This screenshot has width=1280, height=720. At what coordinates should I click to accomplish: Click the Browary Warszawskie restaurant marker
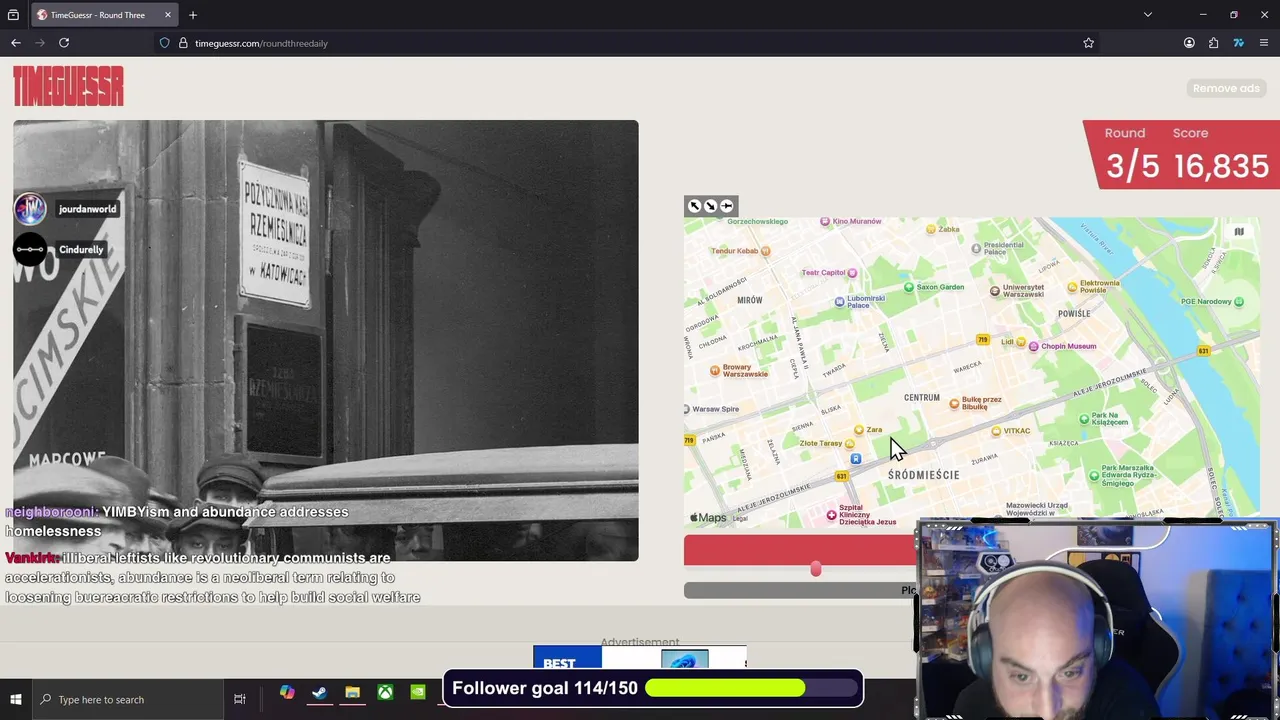click(x=715, y=370)
